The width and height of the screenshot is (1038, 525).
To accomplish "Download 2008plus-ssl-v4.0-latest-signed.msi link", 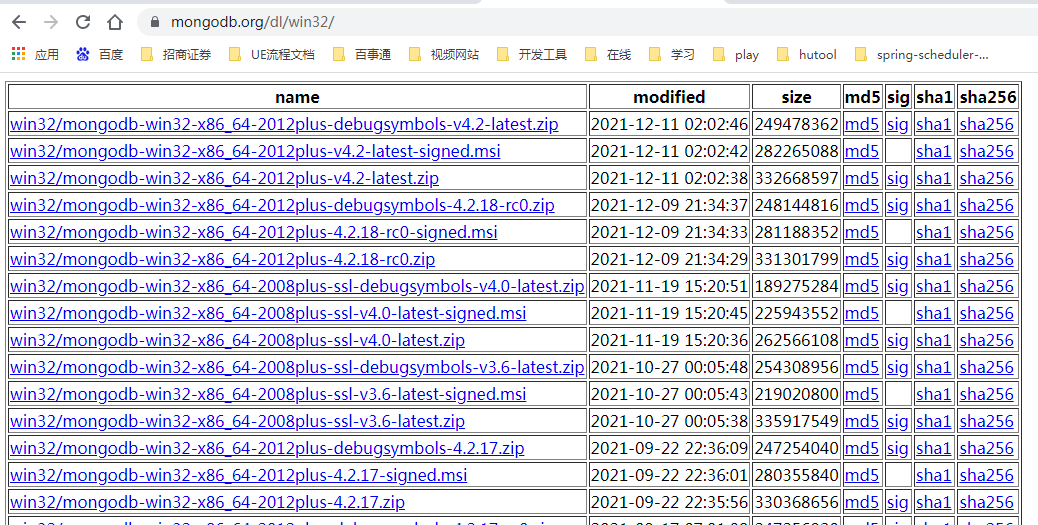I will (x=268, y=313).
